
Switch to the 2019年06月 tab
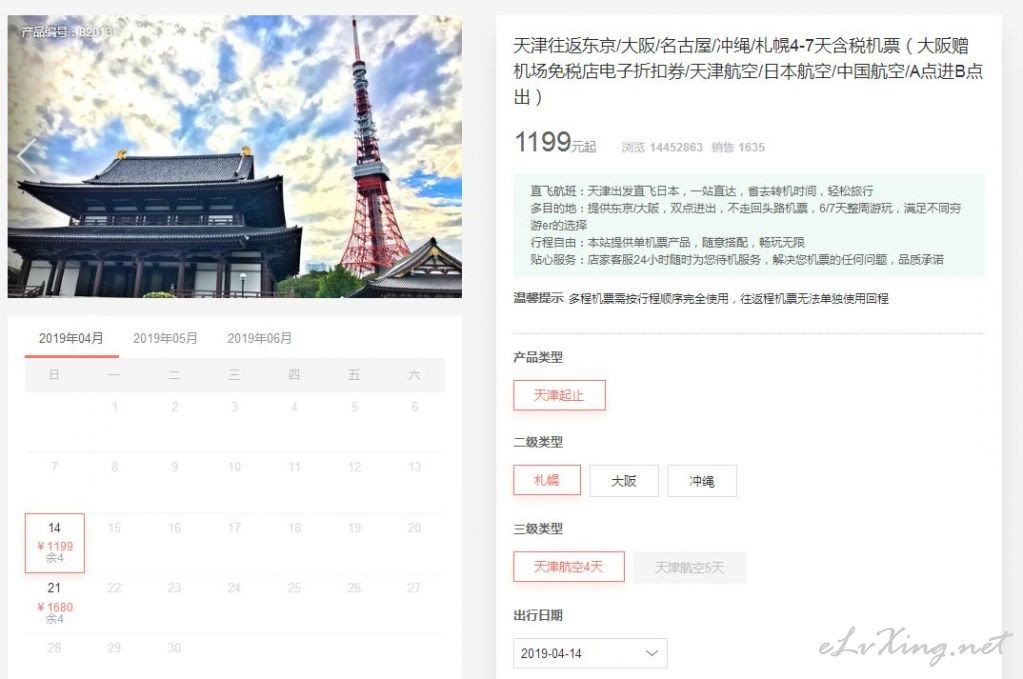[259, 338]
